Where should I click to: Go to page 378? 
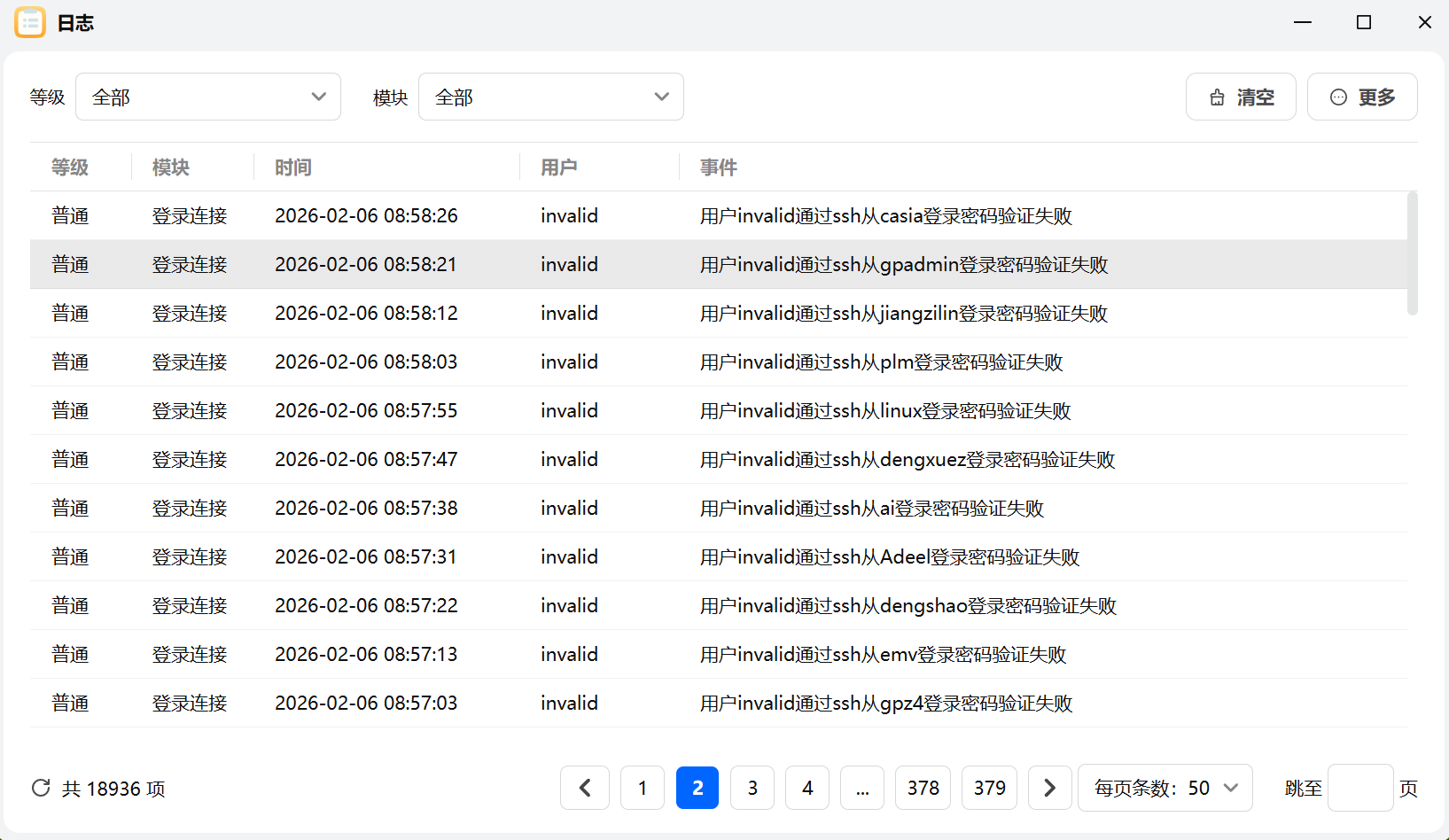point(923,788)
